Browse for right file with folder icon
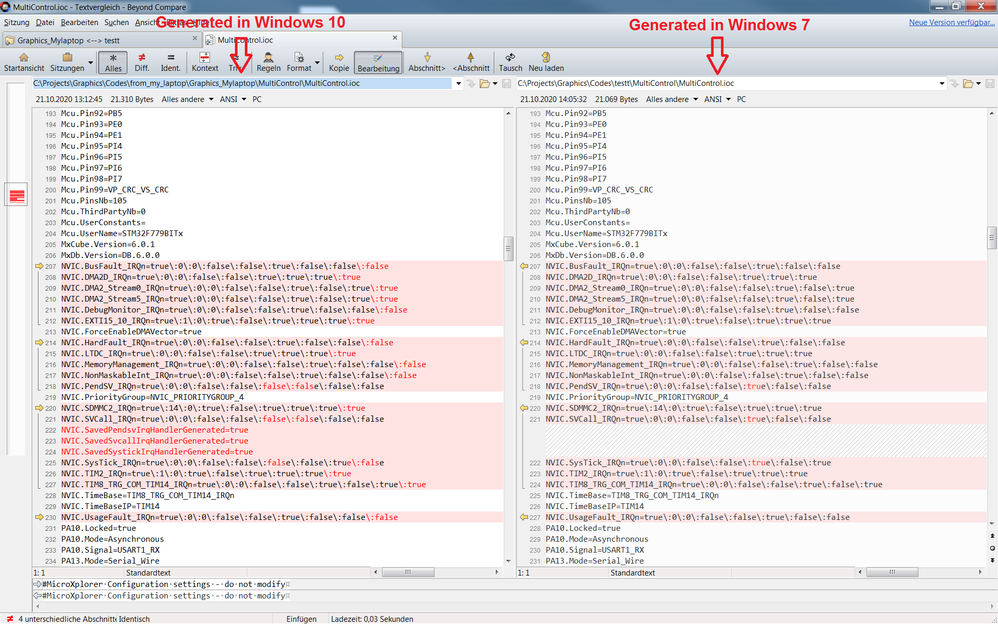The height and width of the screenshot is (624, 998). click(x=968, y=83)
